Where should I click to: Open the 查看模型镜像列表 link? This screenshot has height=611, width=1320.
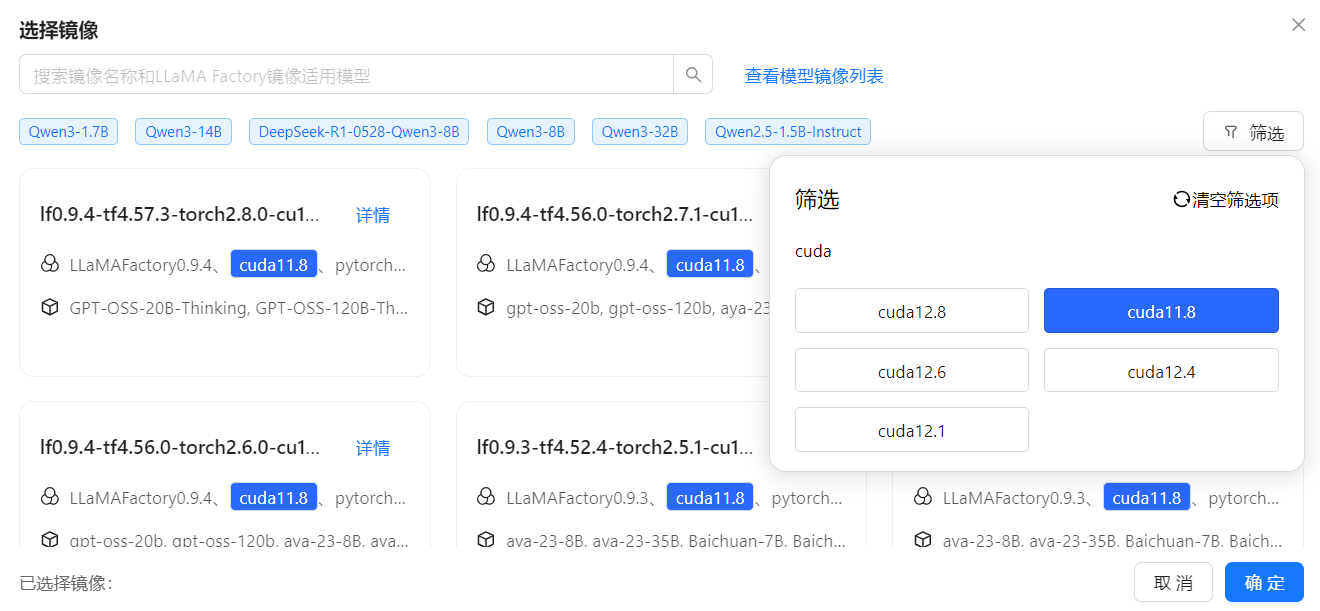(x=813, y=75)
